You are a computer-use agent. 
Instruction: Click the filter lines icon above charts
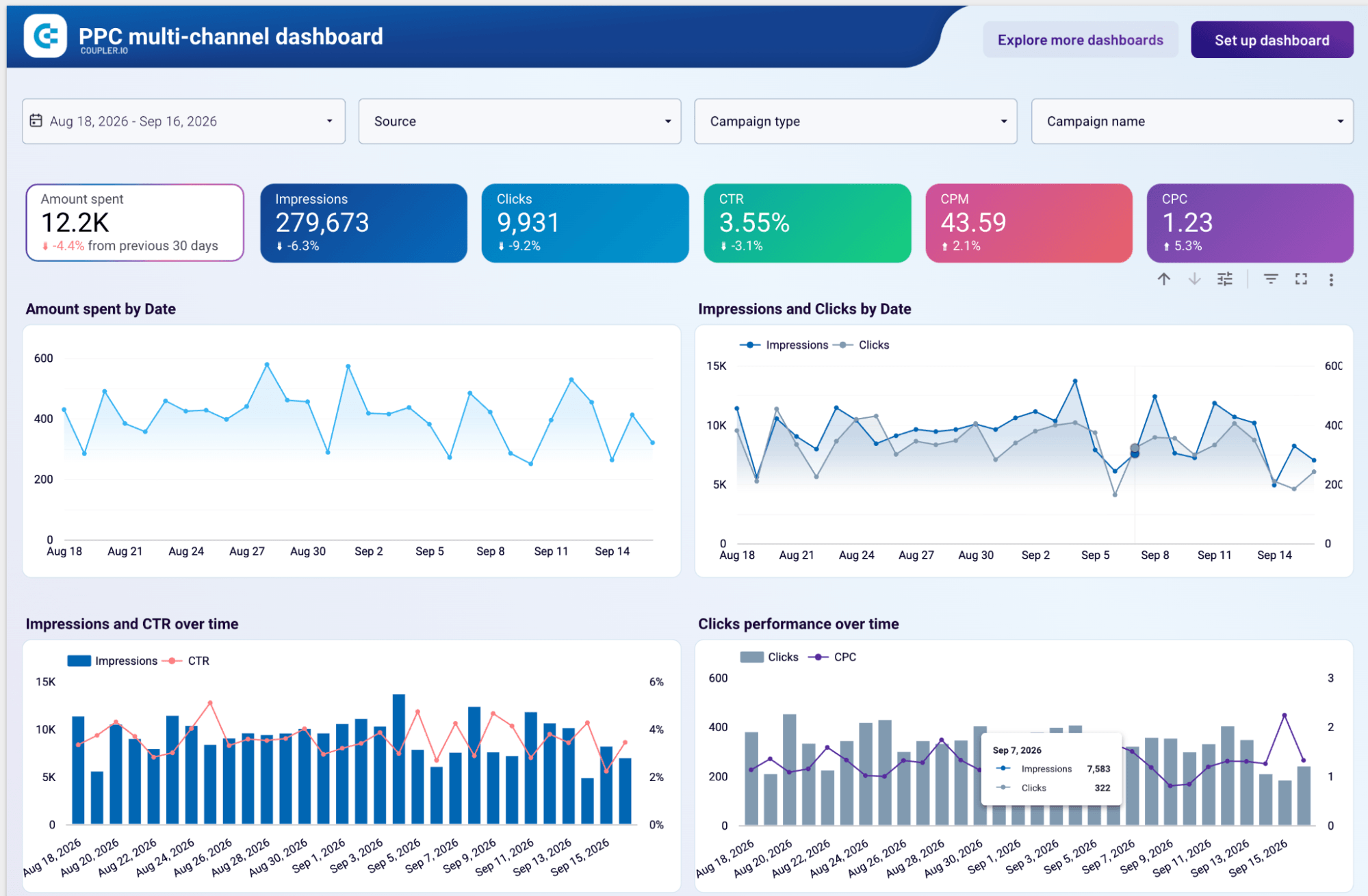[1271, 279]
